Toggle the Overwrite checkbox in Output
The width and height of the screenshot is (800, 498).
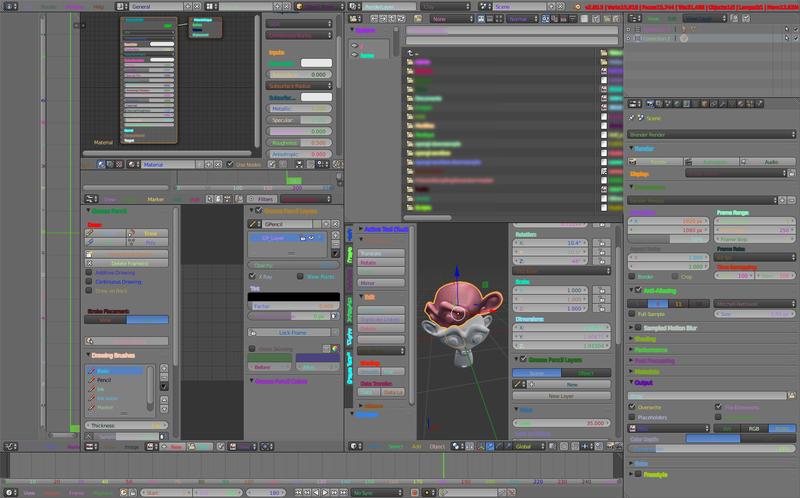click(632, 407)
